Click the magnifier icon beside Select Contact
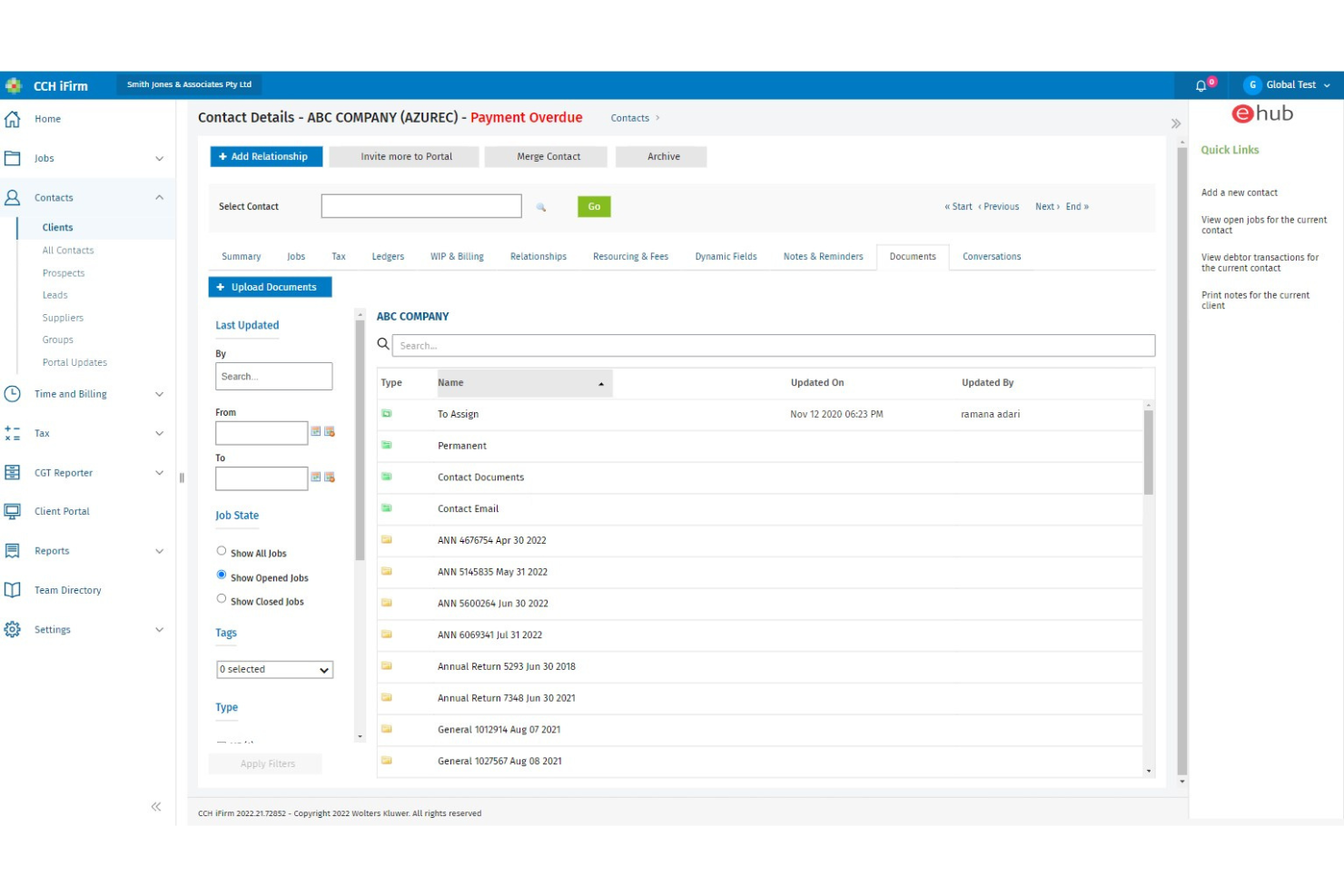 coord(541,207)
